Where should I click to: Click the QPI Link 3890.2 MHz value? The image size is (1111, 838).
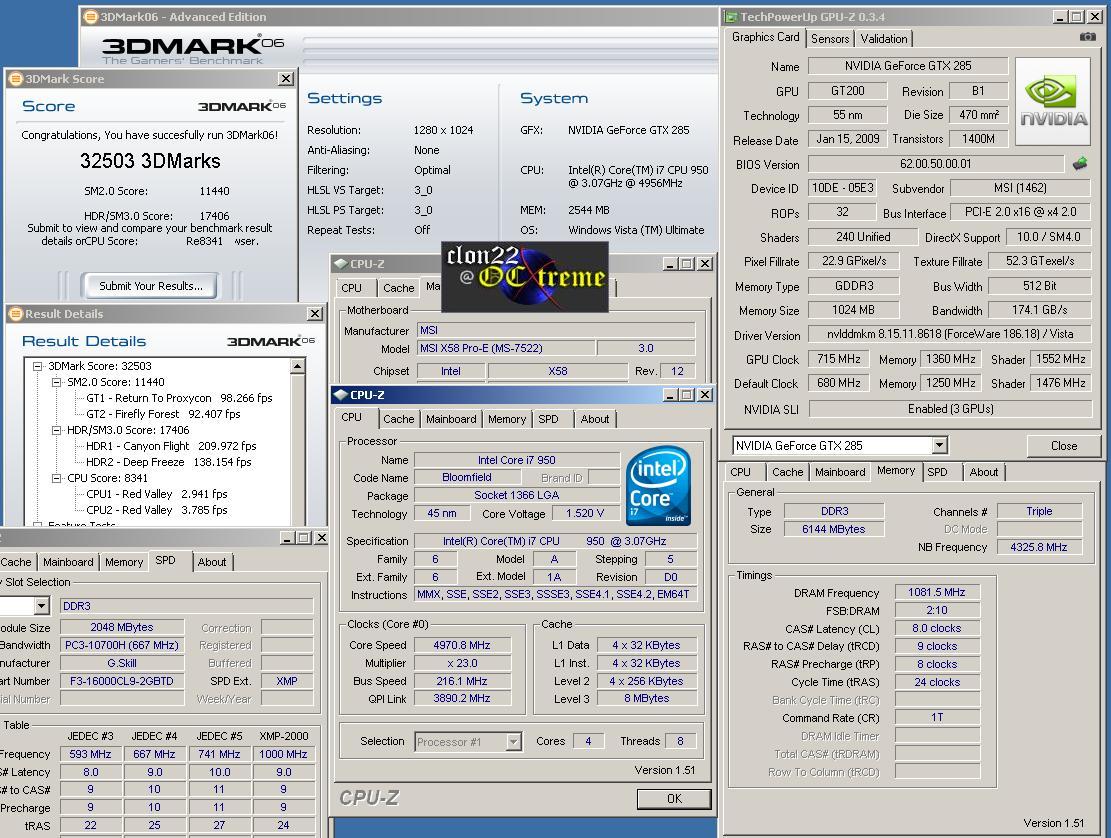(x=462, y=698)
